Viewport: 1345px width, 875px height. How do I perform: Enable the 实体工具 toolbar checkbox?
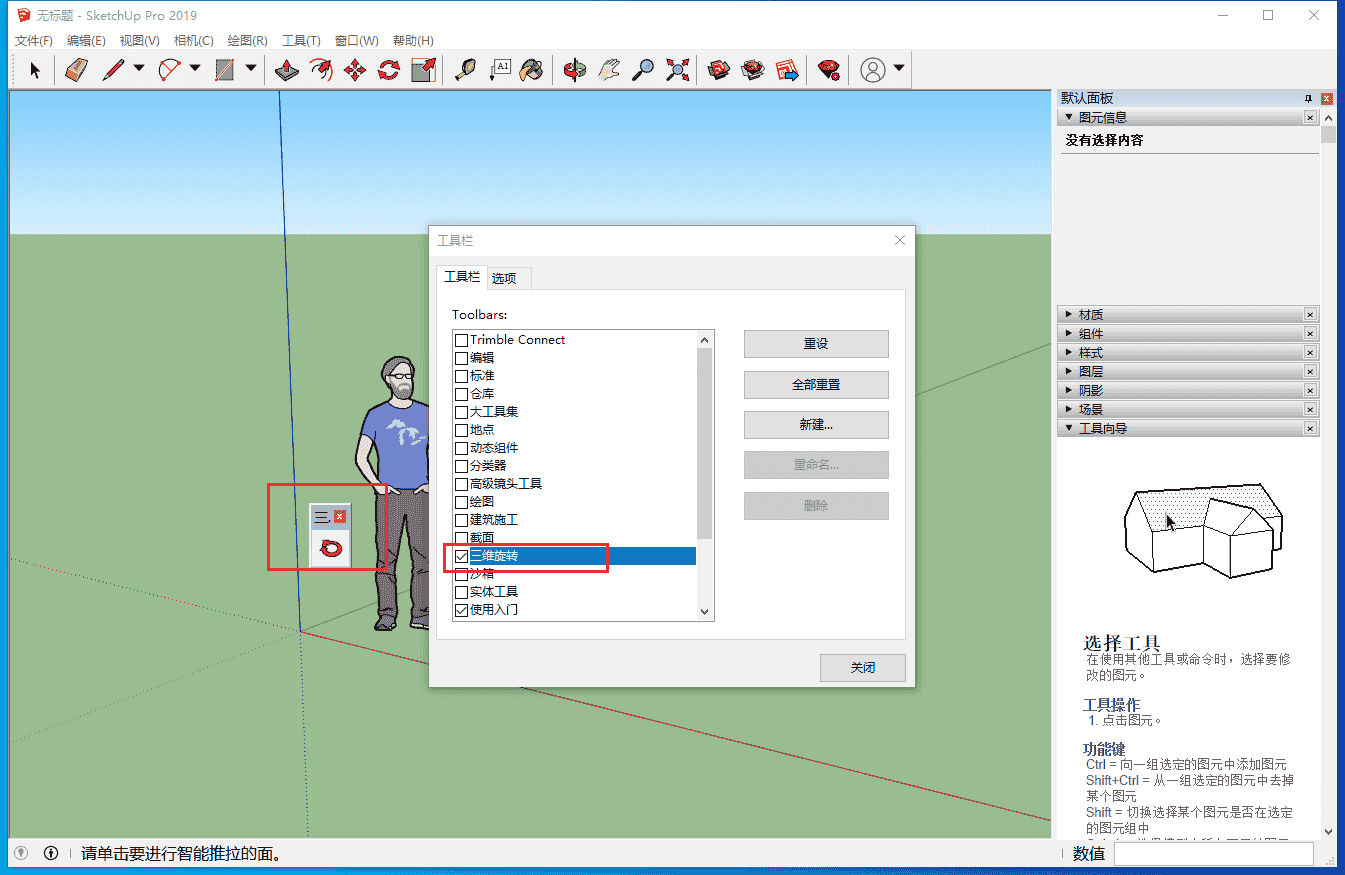461,592
